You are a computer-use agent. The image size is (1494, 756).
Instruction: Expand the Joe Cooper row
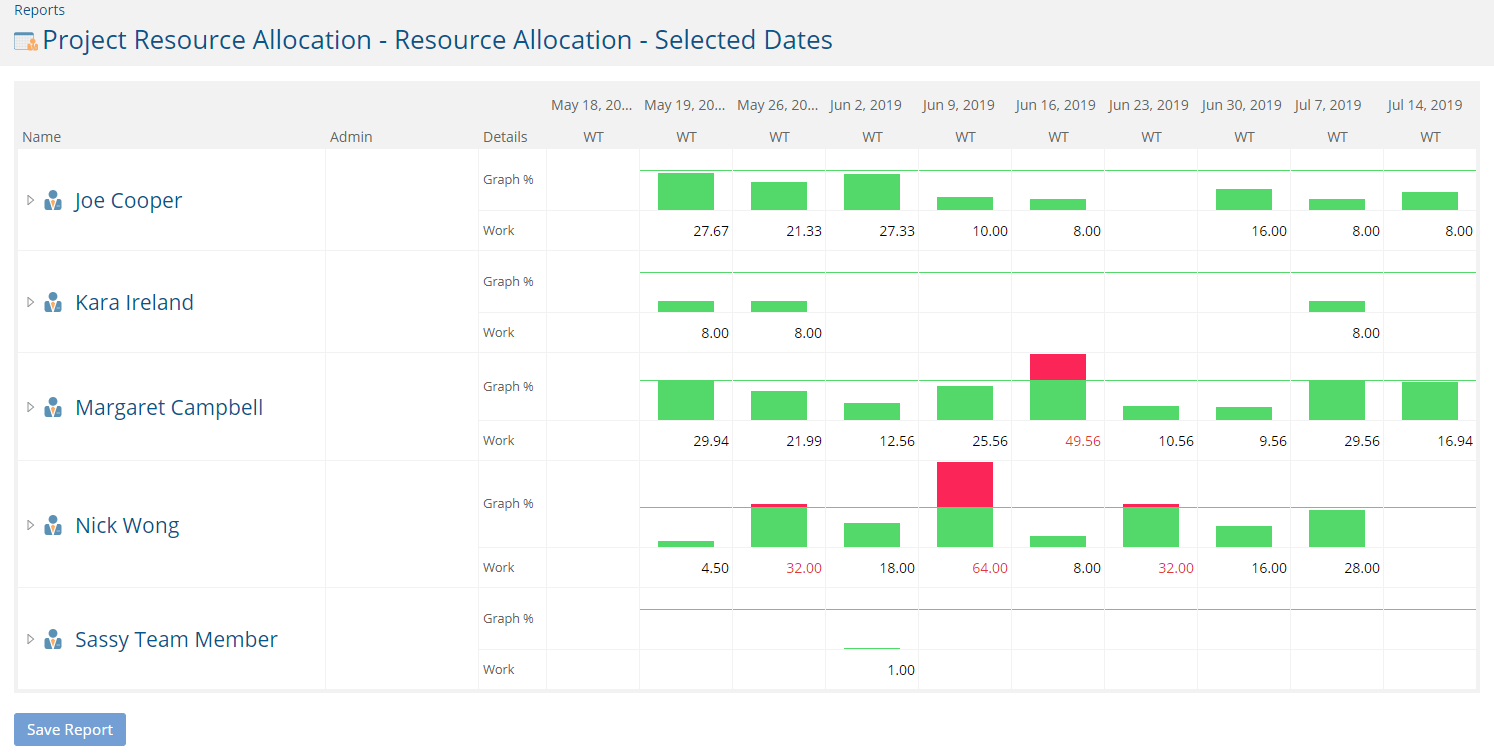30,200
